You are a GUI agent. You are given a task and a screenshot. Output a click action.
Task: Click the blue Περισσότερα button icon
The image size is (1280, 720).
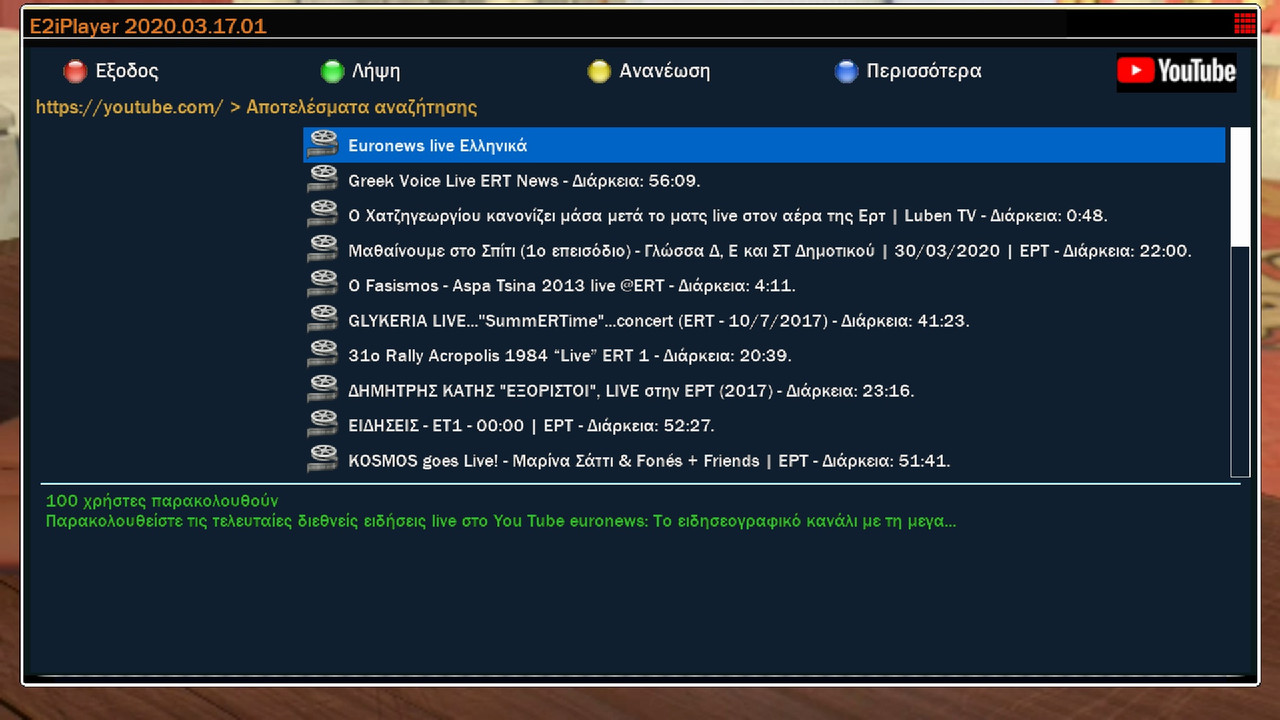point(846,71)
